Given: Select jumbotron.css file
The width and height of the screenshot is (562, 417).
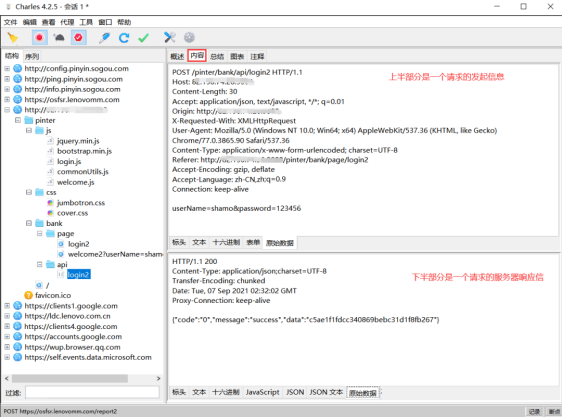Looking at the screenshot, I should [81, 203].
